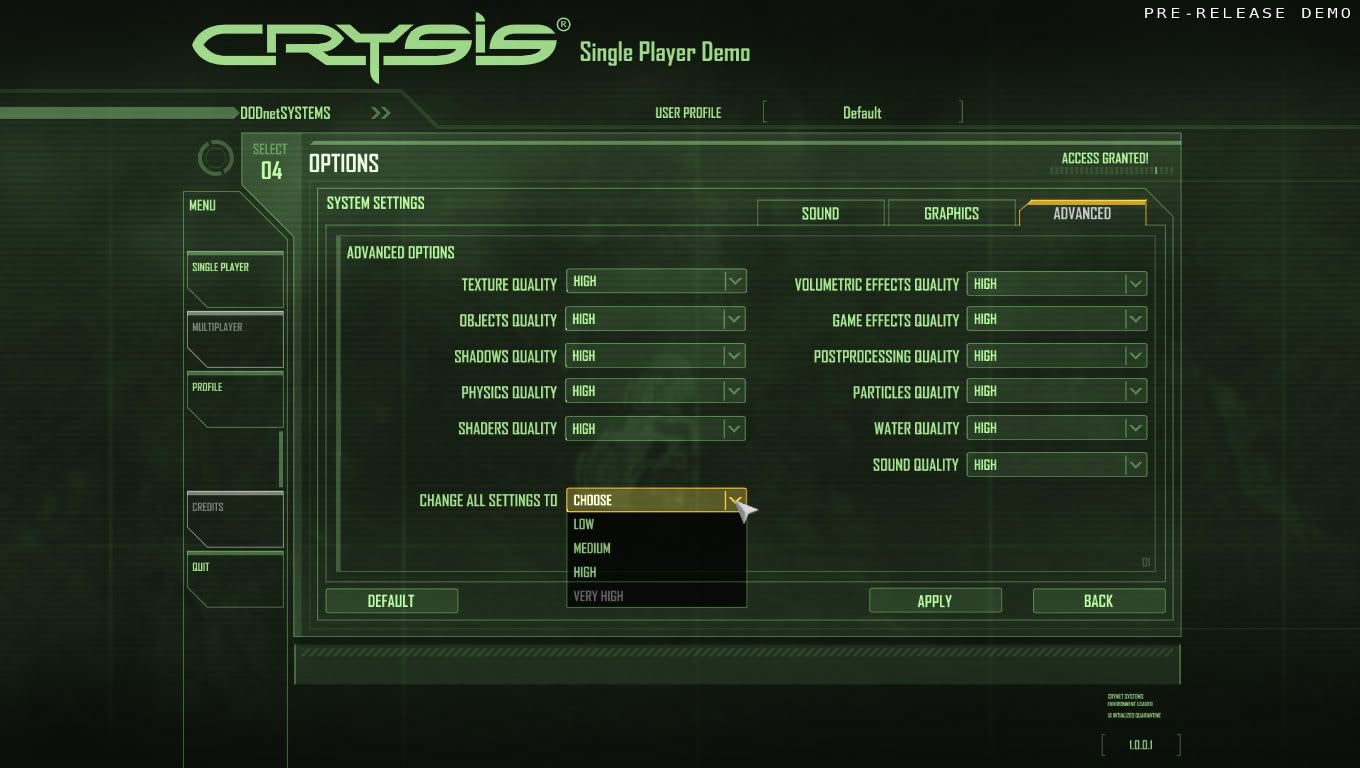The width and height of the screenshot is (1360, 768).
Task: Select Multiplayer in the side menu
Action: tap(235, 339)
